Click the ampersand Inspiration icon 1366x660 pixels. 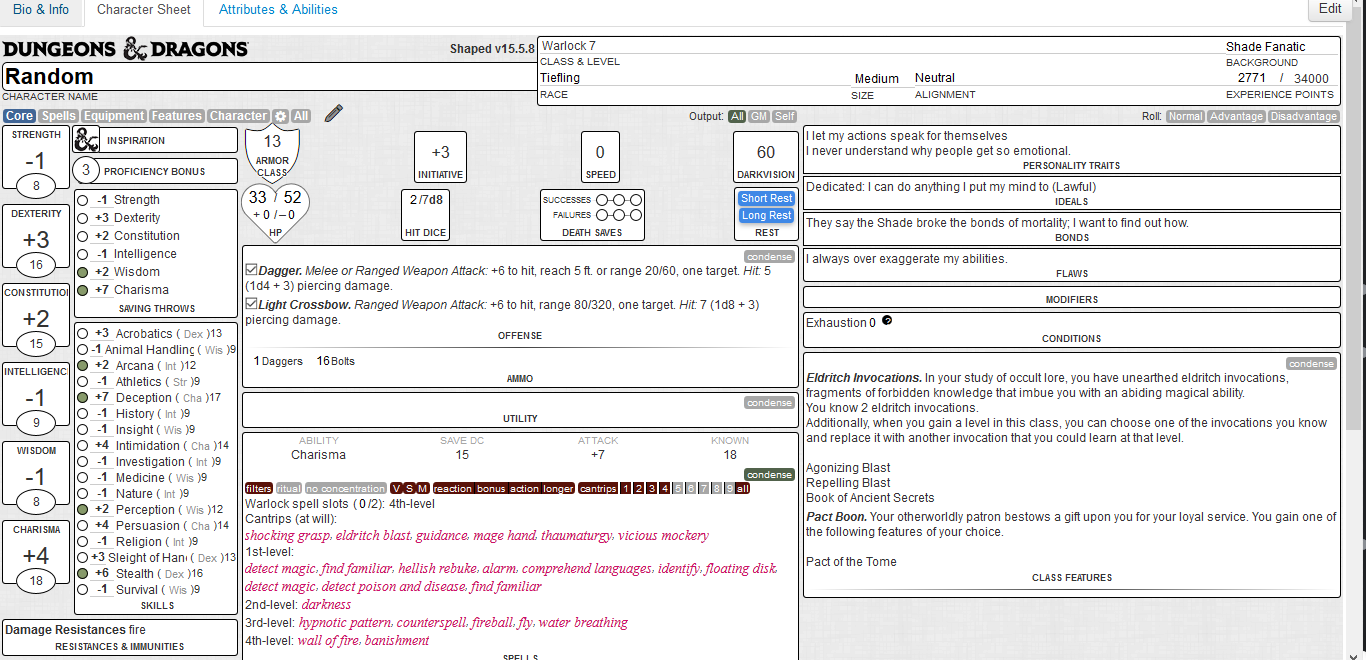pos(87,140)
